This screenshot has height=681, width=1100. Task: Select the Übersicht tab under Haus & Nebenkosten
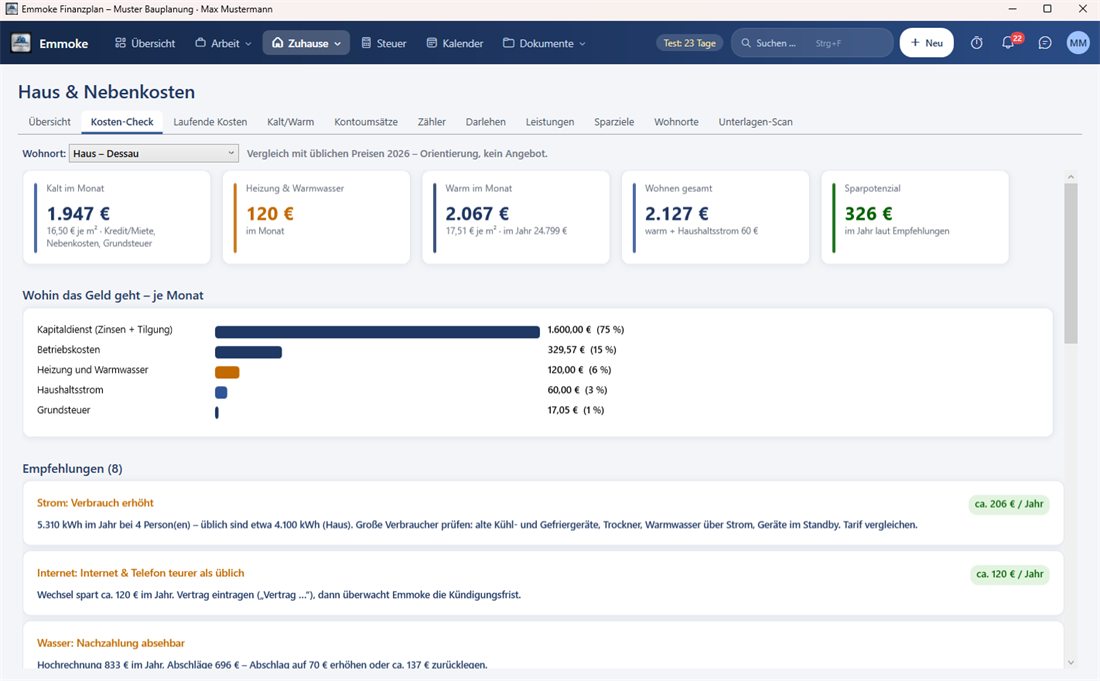point(50,121)
